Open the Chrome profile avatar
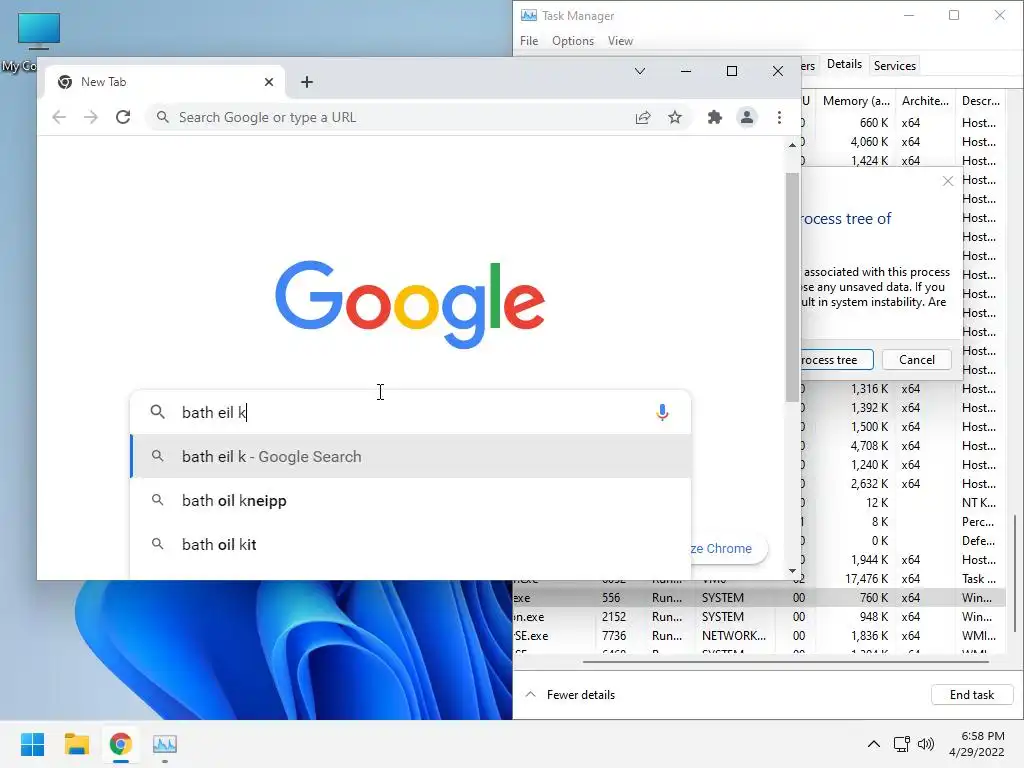Screen dimensions: 1024x768 (x=746, y=118)
